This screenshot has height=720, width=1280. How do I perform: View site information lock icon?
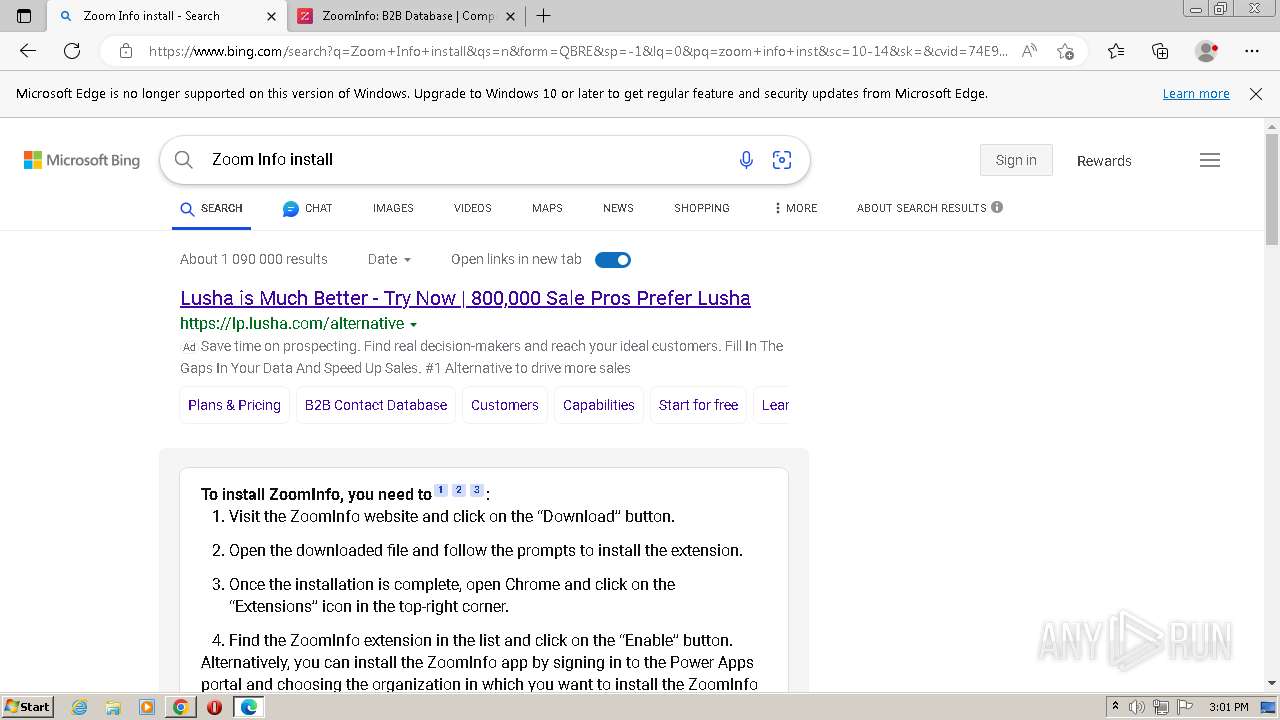(125, 51)
